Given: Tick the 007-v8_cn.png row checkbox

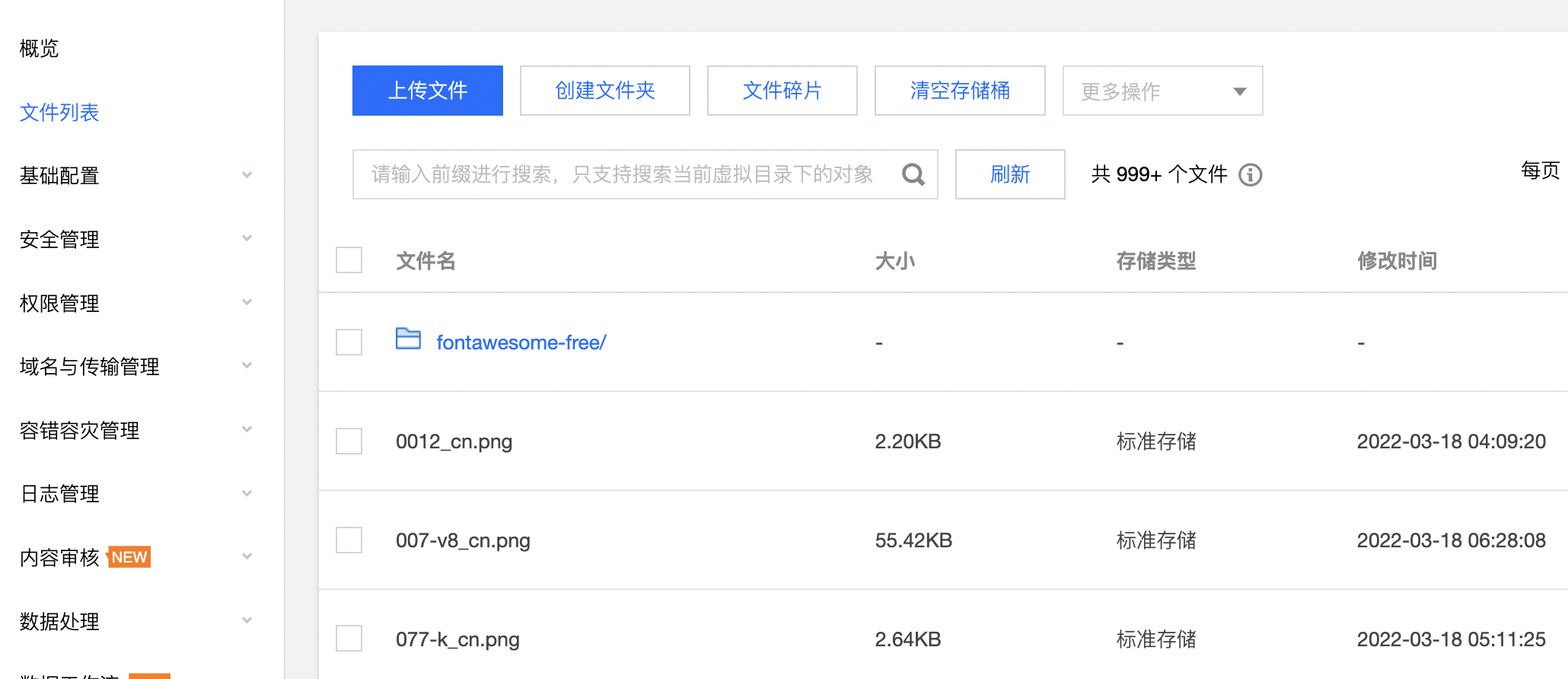Looking at the screenshot, I should coord(349,540).
